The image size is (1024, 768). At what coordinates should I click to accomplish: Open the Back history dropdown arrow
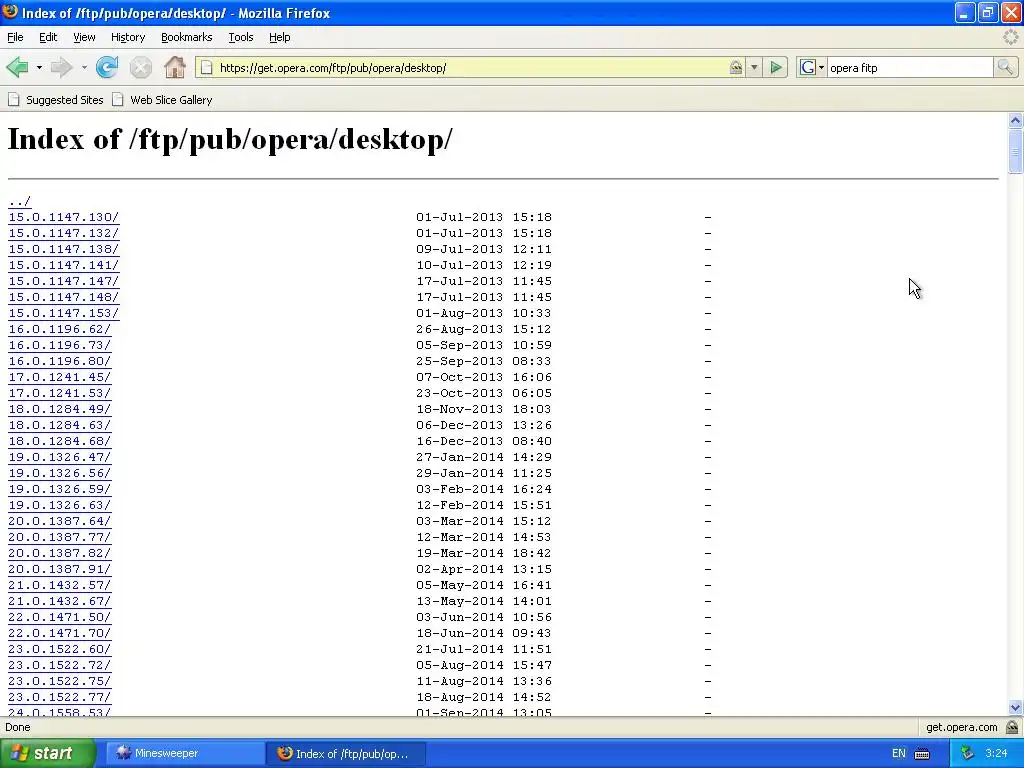(x=39, y=67)
